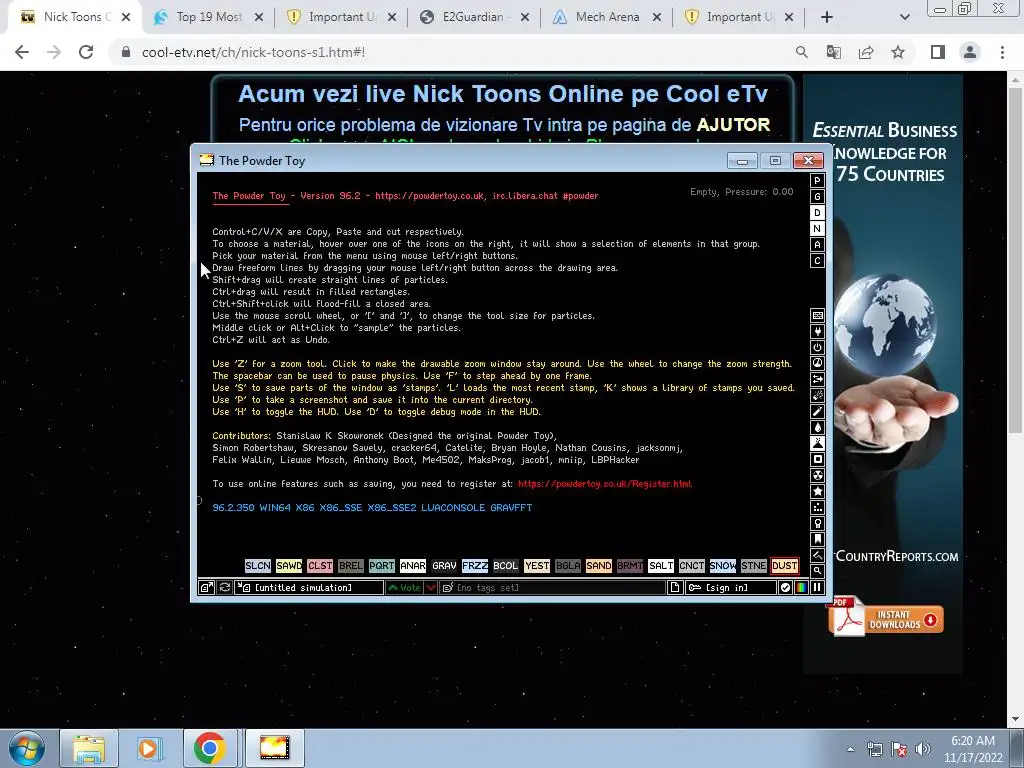The image size is (1024, 768).
Task: Toggle the C console button
Action: pos(817,261)
